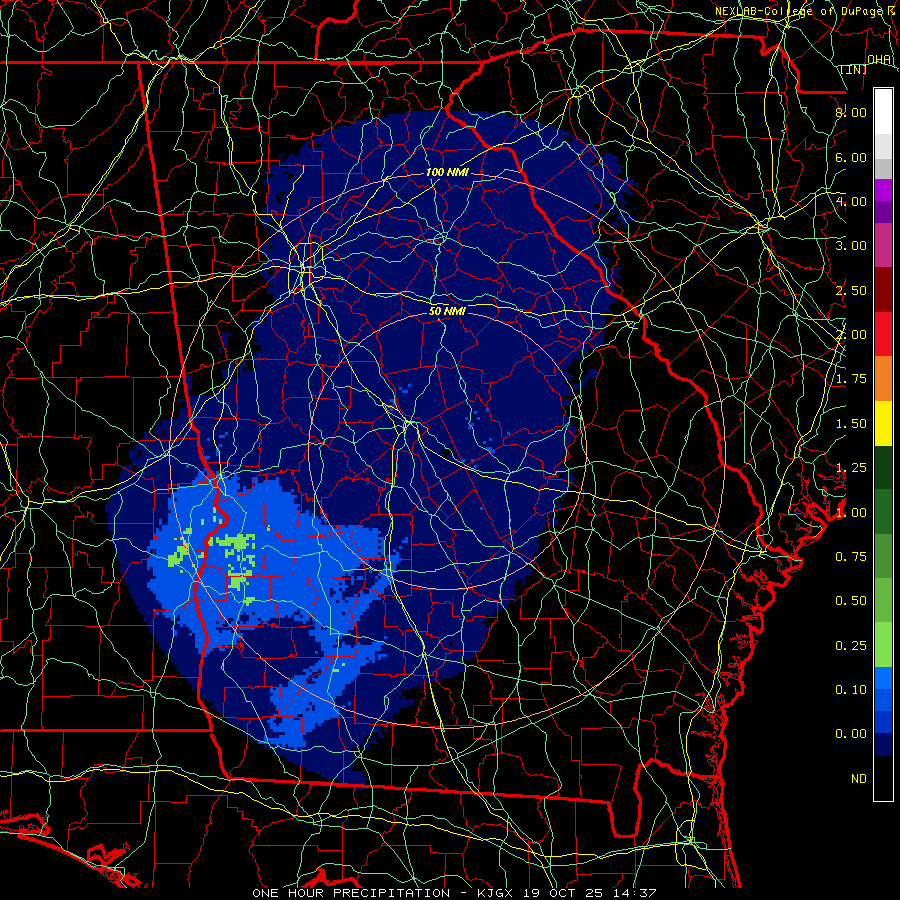Click the 2.00 legend value
The image size is (900, 900).
[851, 335]
